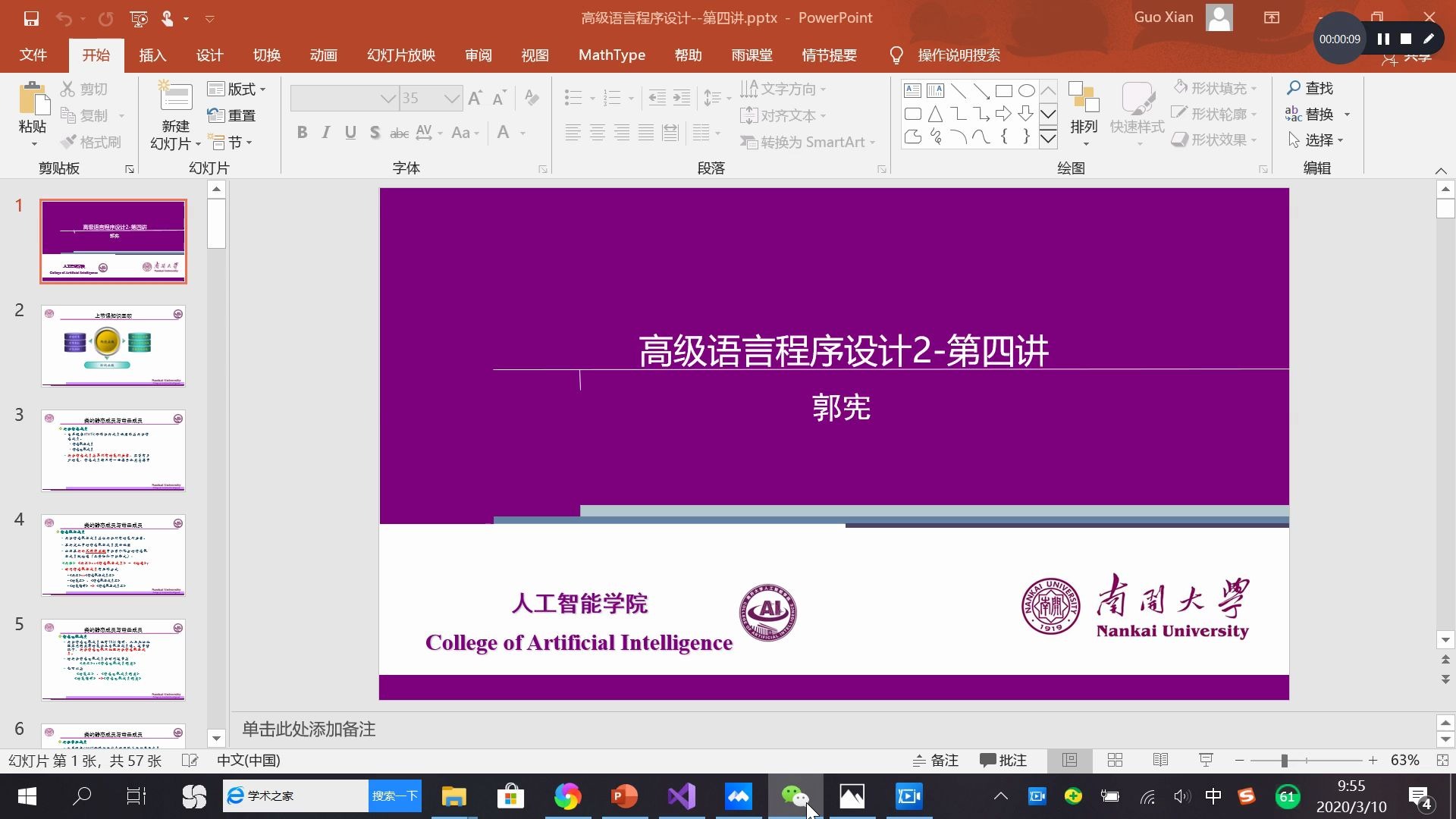Select the triangle shape in gallery
This screenshot has height=819, width=1456.
[935, 114]
